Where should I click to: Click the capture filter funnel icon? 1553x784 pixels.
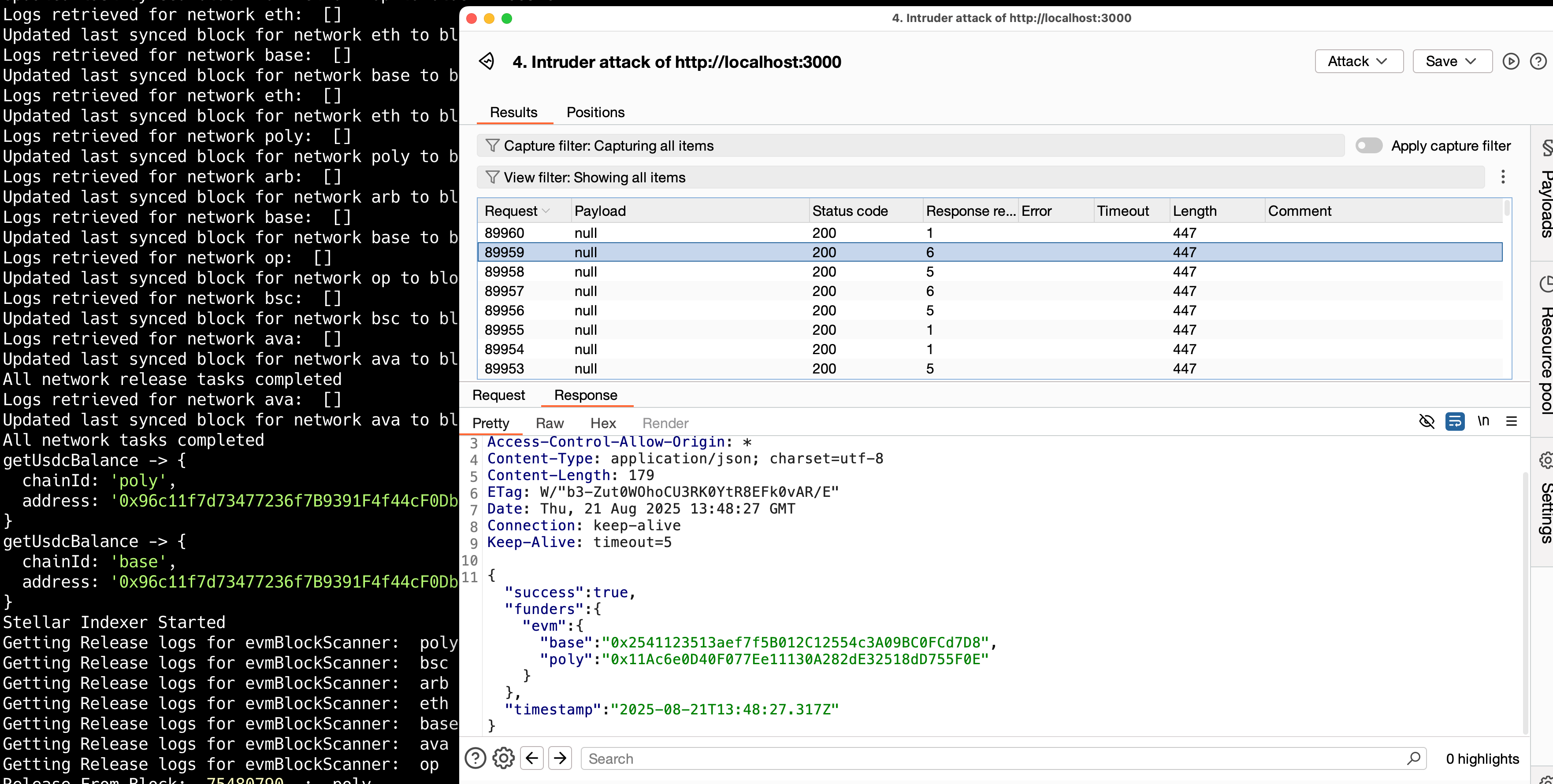click(x=493, y=146)
